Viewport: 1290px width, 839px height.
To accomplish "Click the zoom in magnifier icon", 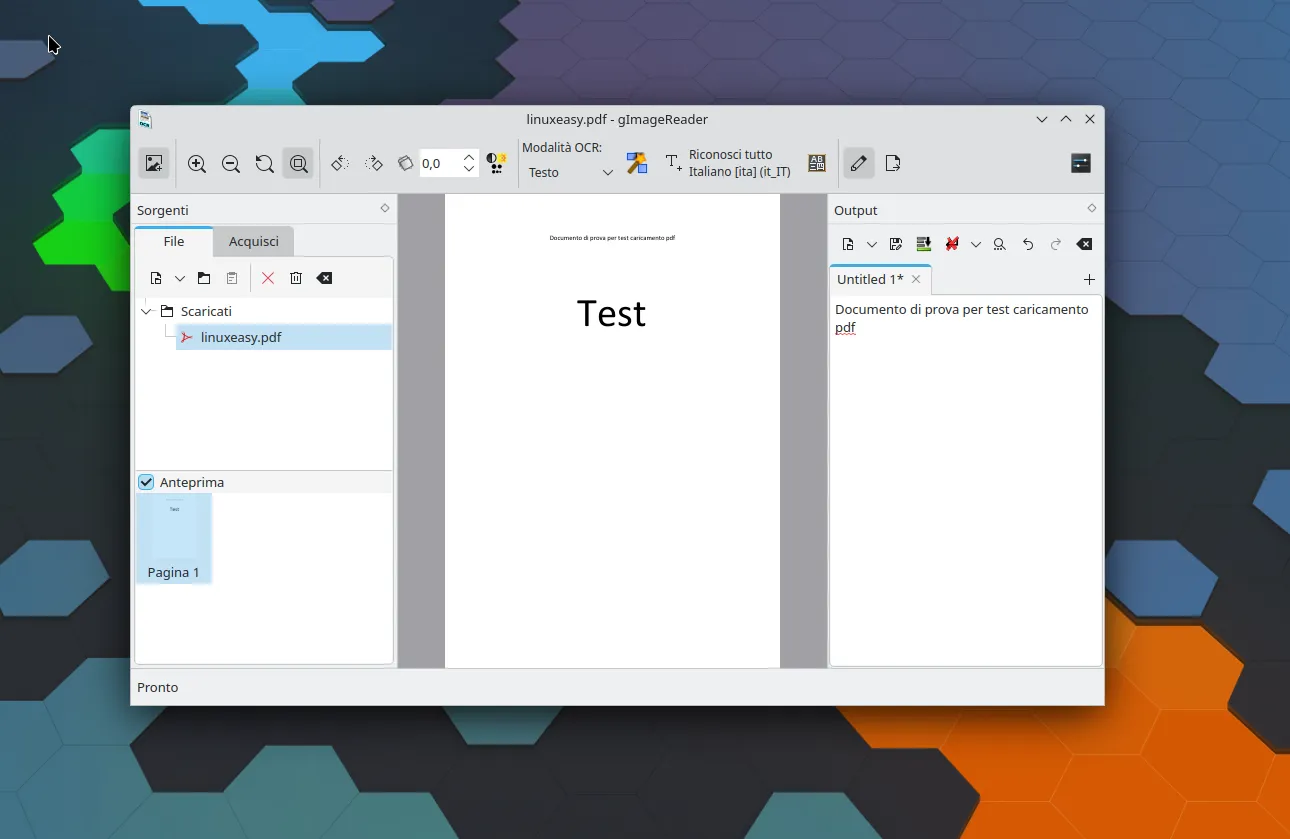I will coord(197,164).
